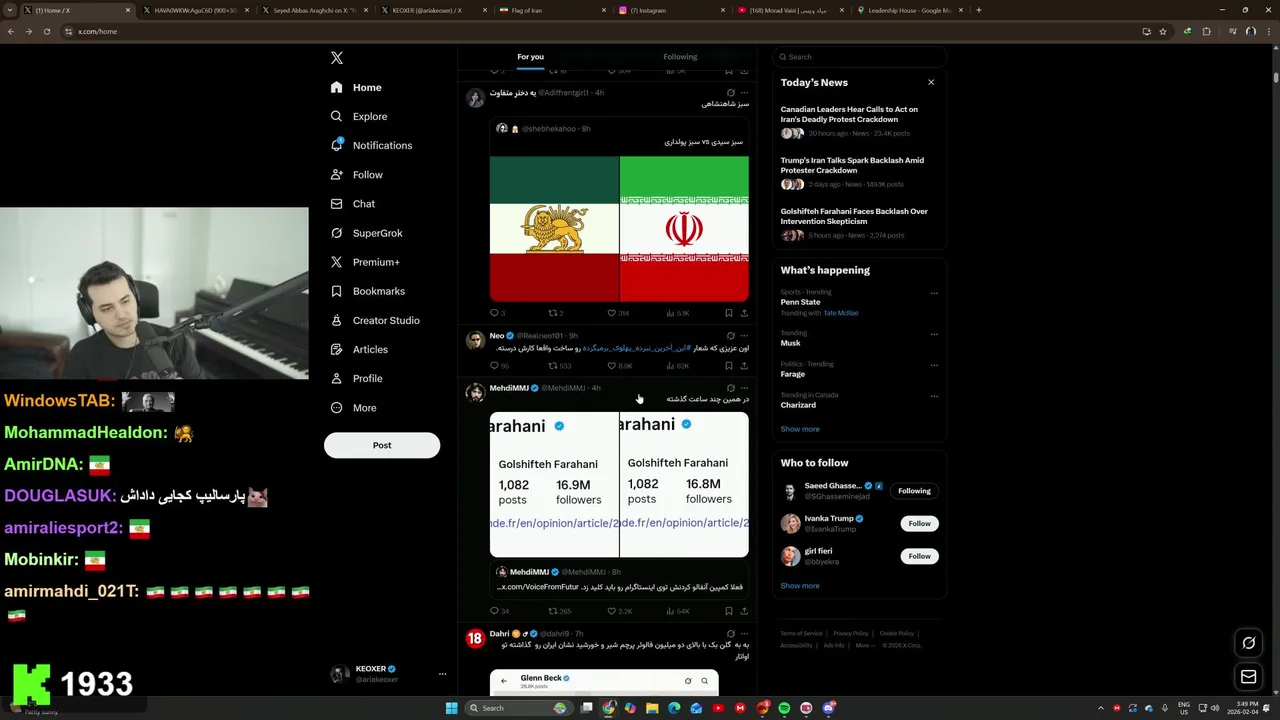1280x720 pixels.
Task: Open Notifications from the sidebar
Action: click(371, 145)
